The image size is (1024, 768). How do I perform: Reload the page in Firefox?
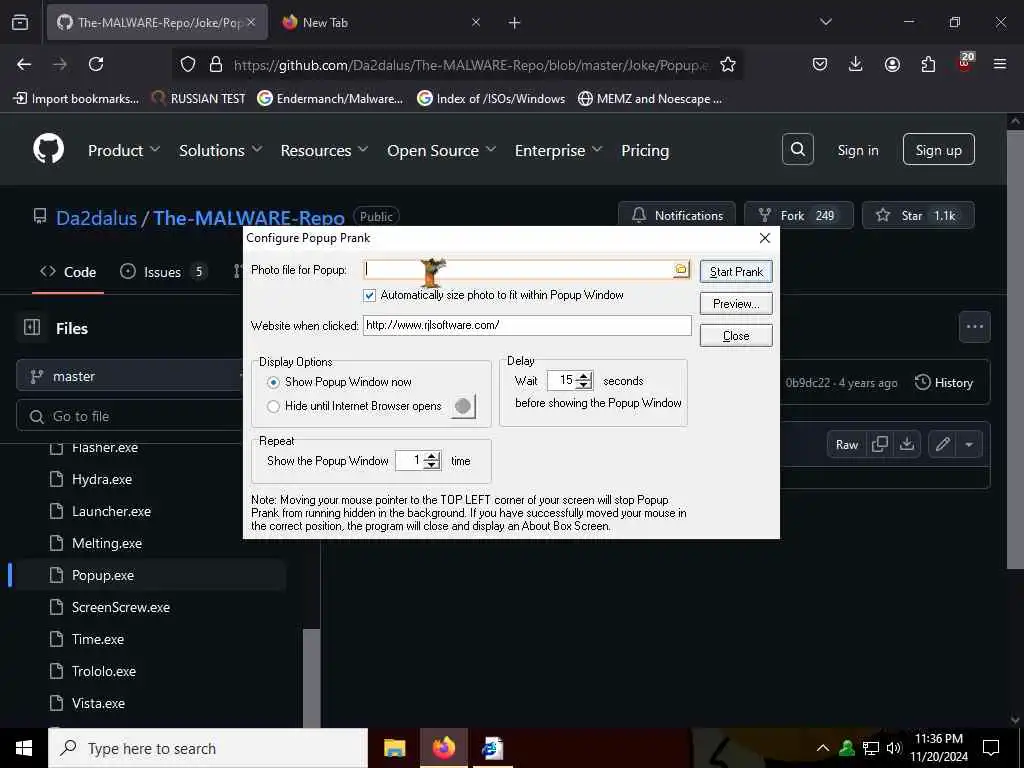(x=96, y=64)
